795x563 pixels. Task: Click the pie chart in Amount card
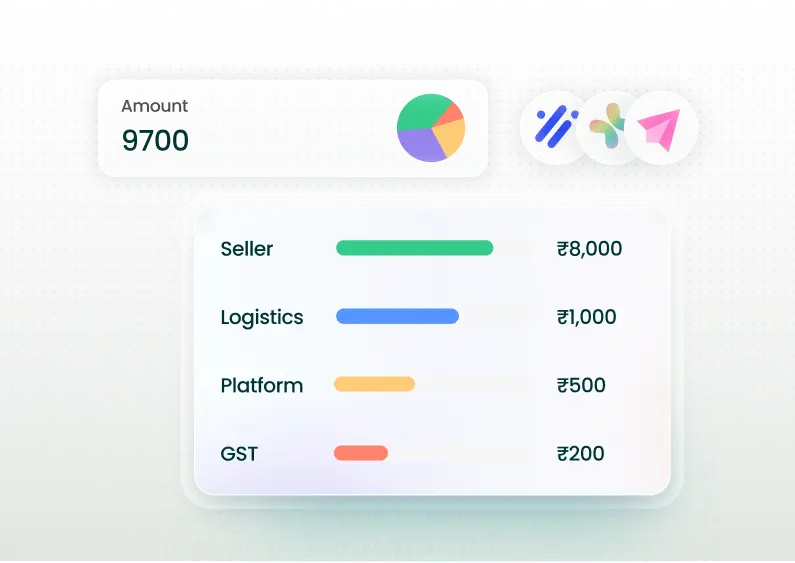click(x=431, y=129)
